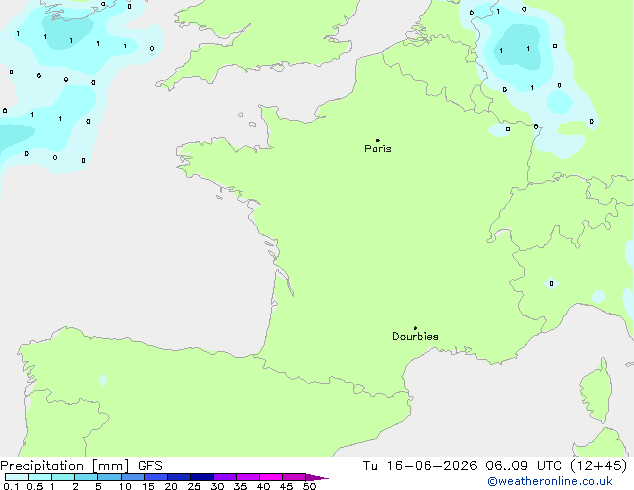Click the 'Precipitation [mm]' title text

[65, 466]
